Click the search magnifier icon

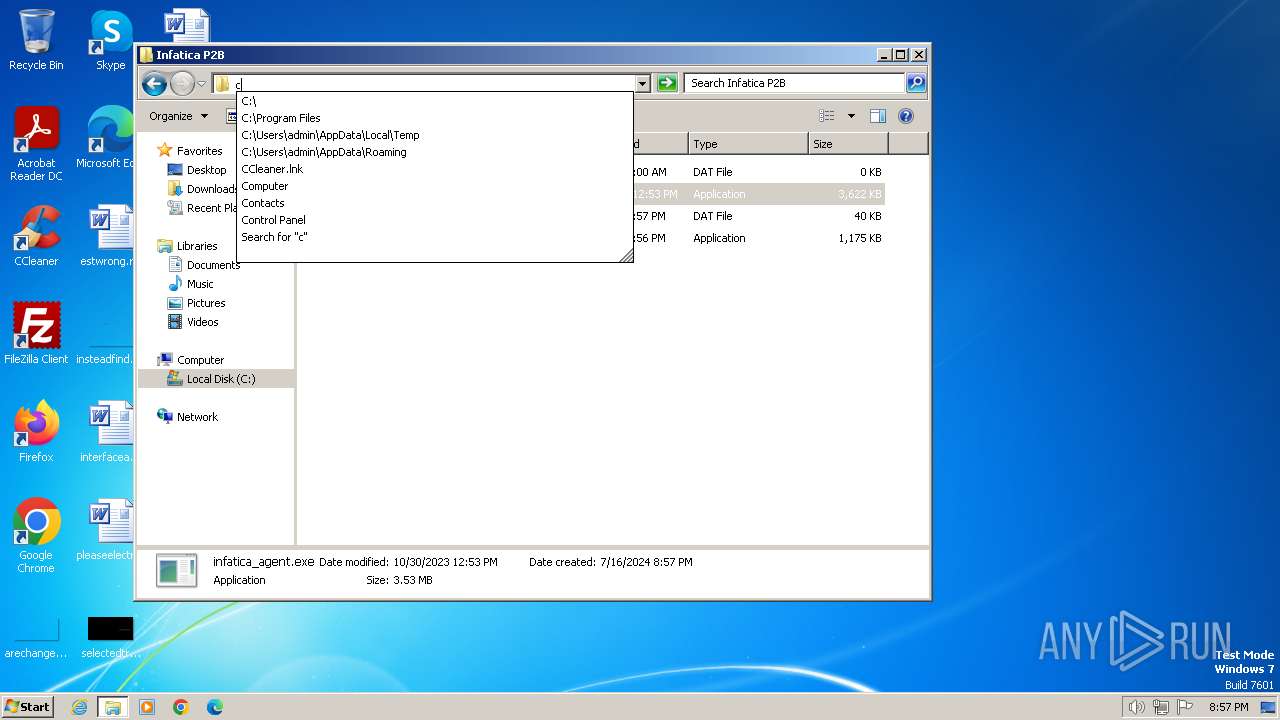pyautogui.click(x=916, y=83)
